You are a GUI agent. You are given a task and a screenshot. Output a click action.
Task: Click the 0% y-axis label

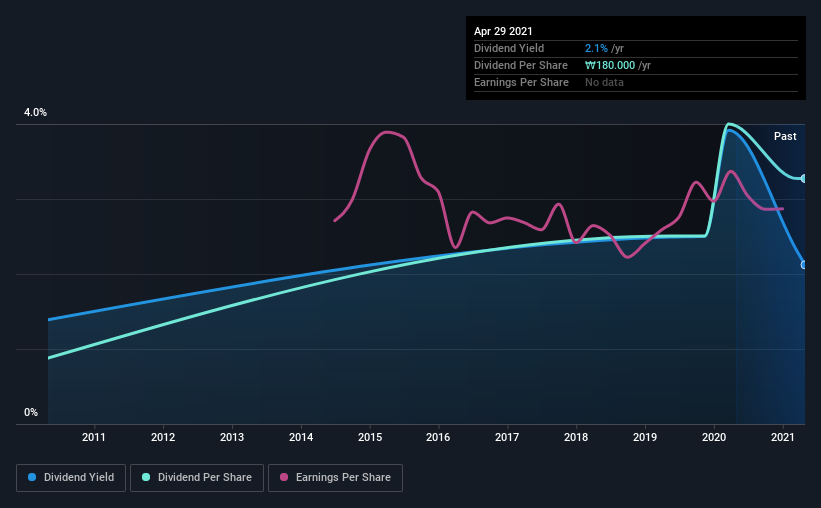31,412
